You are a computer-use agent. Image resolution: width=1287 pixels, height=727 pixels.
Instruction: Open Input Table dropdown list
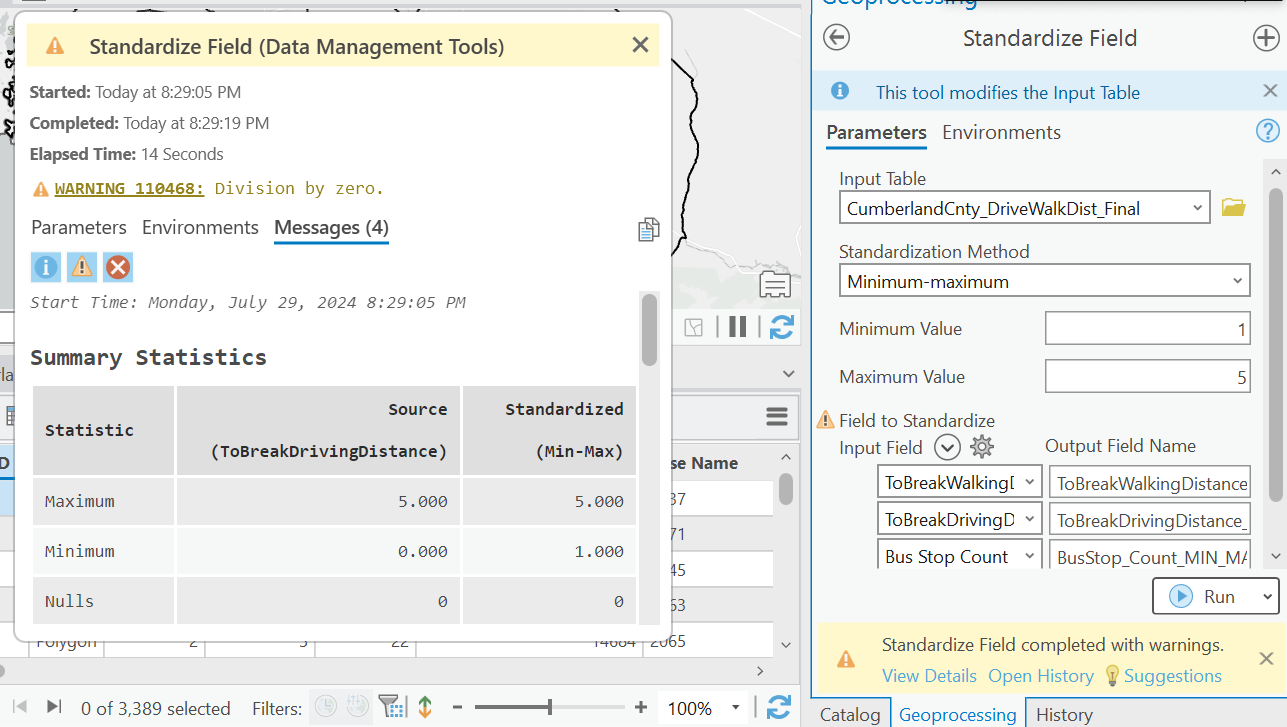1198,208
